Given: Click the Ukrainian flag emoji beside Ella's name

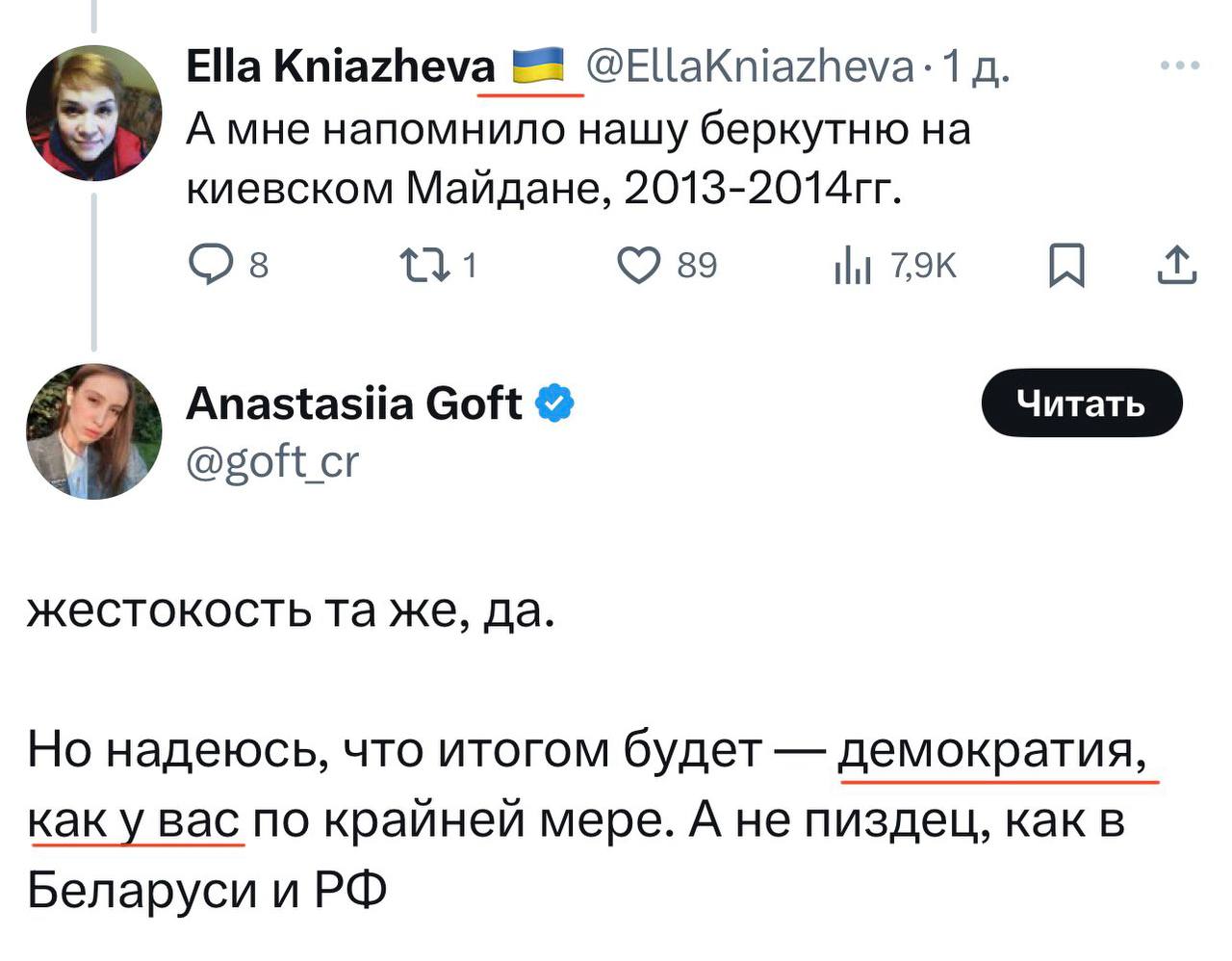Looking at the screenshot, I should (538, 66).
